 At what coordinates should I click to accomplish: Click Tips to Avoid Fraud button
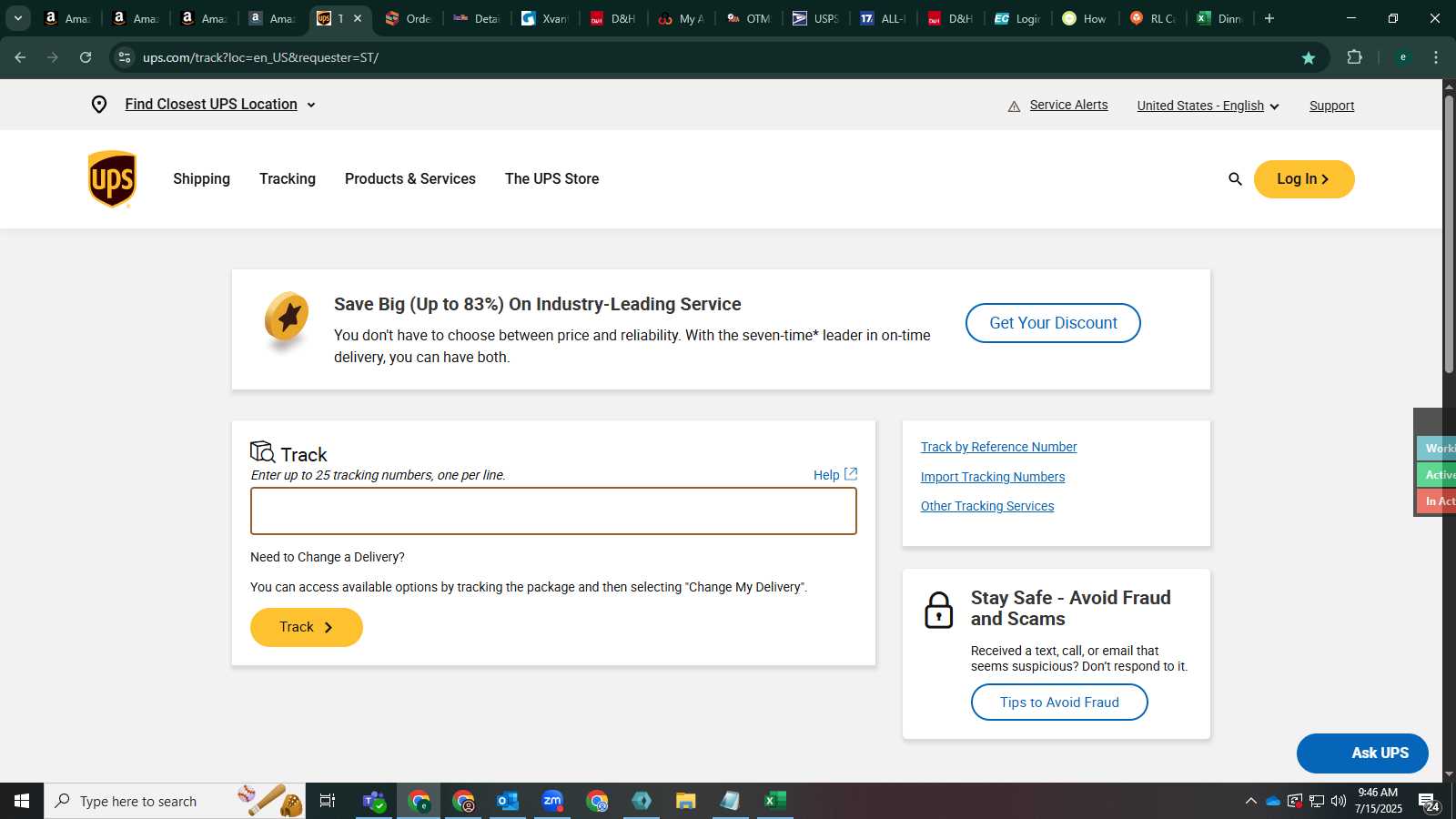click(x=1059, y=703)
